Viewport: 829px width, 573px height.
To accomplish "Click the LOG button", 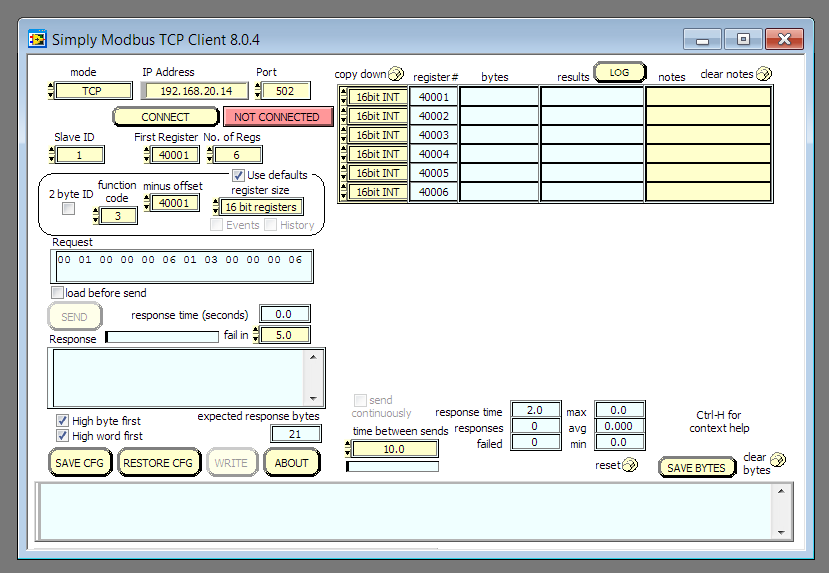I will [620, 72].
